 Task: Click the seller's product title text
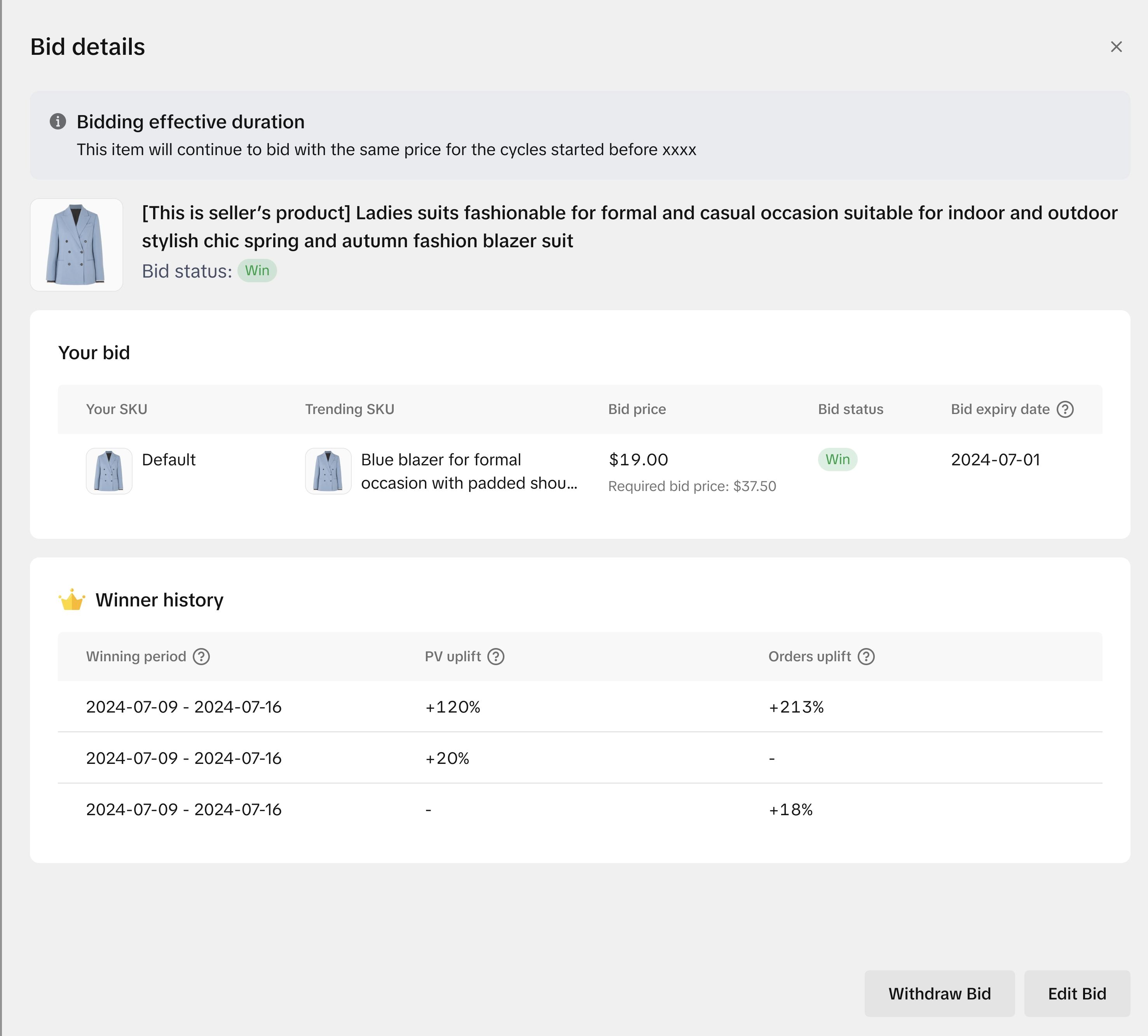pyautogui.click(x=629, y=227)
